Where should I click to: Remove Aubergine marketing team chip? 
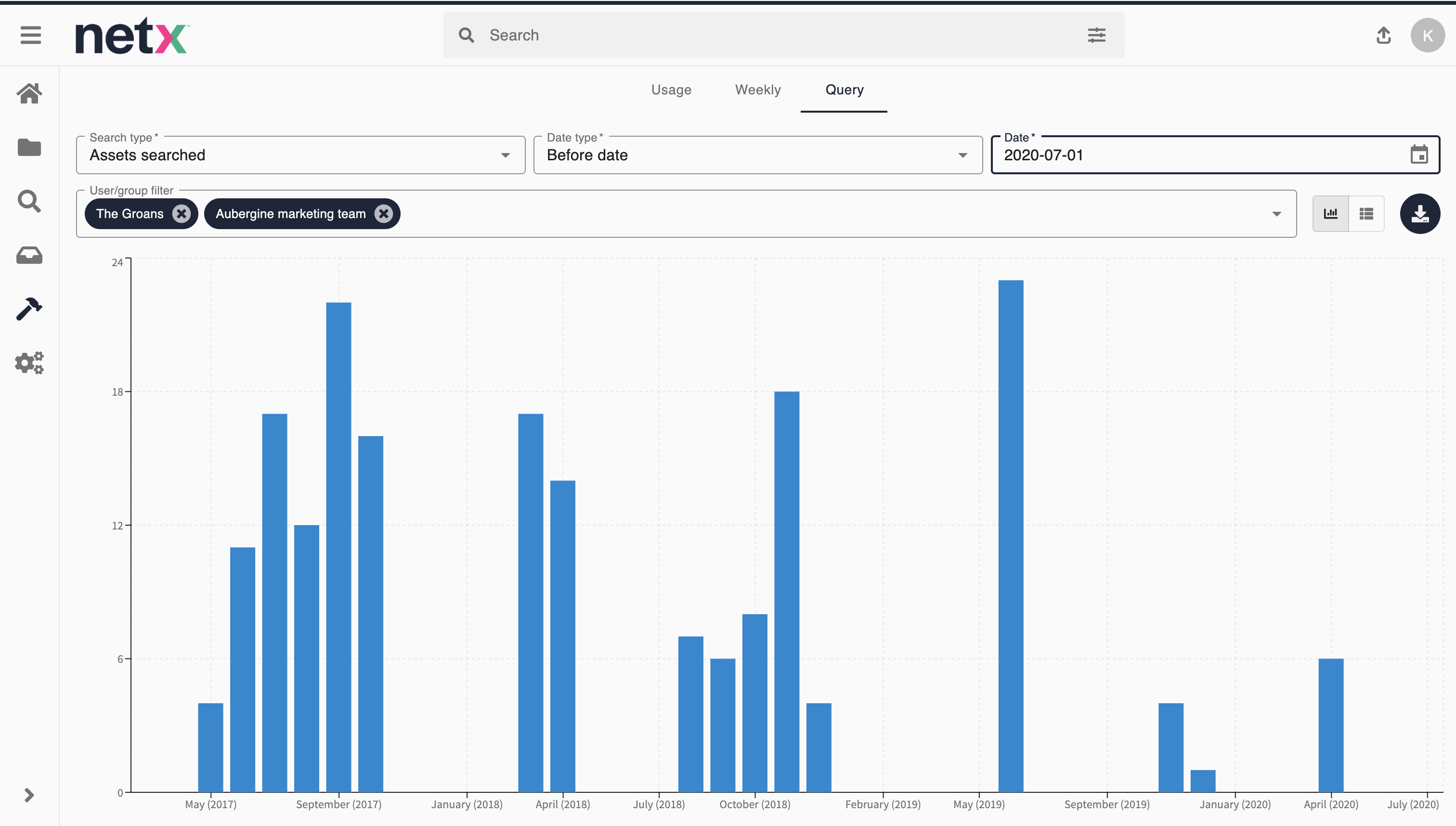384,214
